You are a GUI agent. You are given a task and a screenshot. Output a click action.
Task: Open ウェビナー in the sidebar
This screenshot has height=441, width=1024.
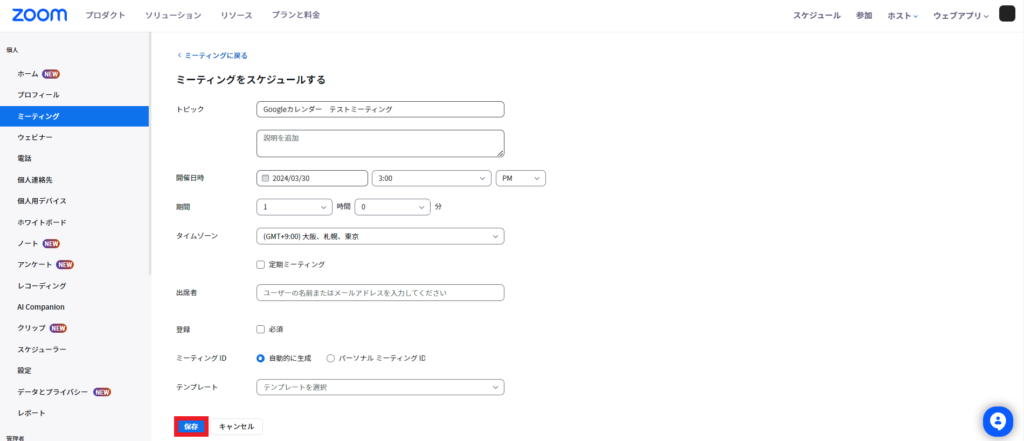pyautogui.click(x=35, y=137)
